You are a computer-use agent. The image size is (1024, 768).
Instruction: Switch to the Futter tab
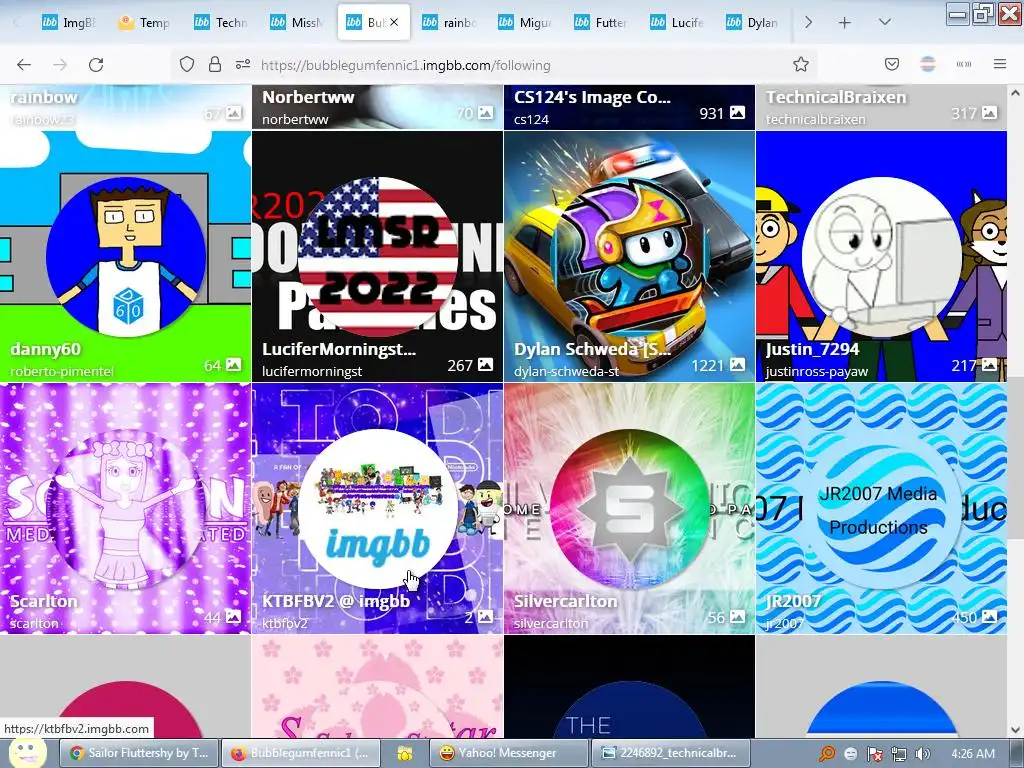tap(601, 23)
